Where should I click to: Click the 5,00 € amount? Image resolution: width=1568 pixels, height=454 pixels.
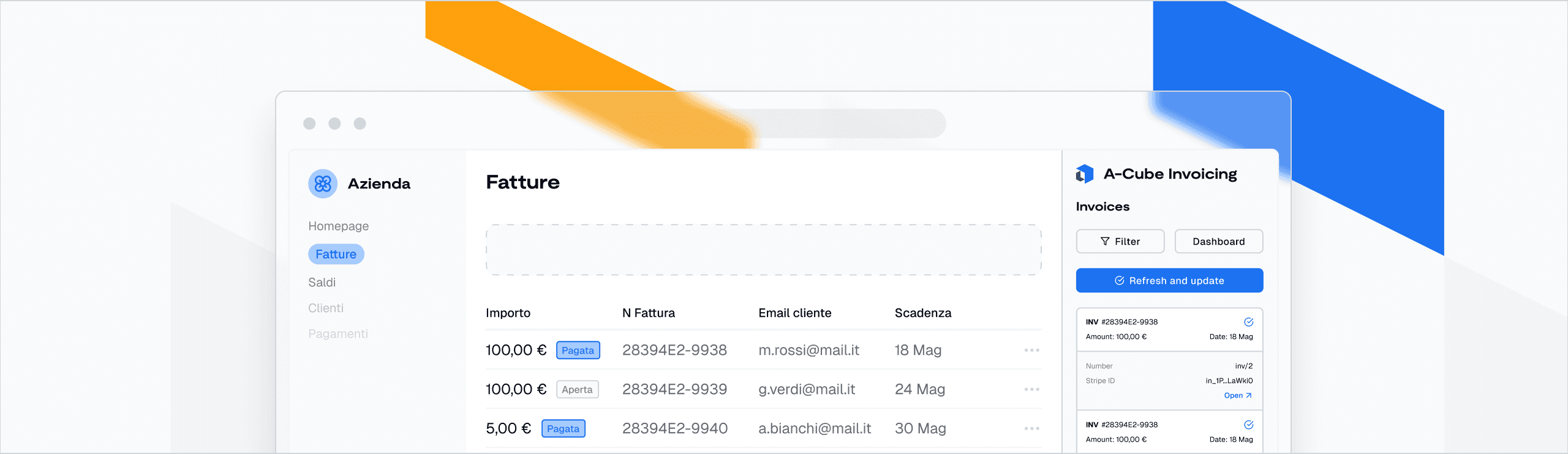(x=508, y=428)
